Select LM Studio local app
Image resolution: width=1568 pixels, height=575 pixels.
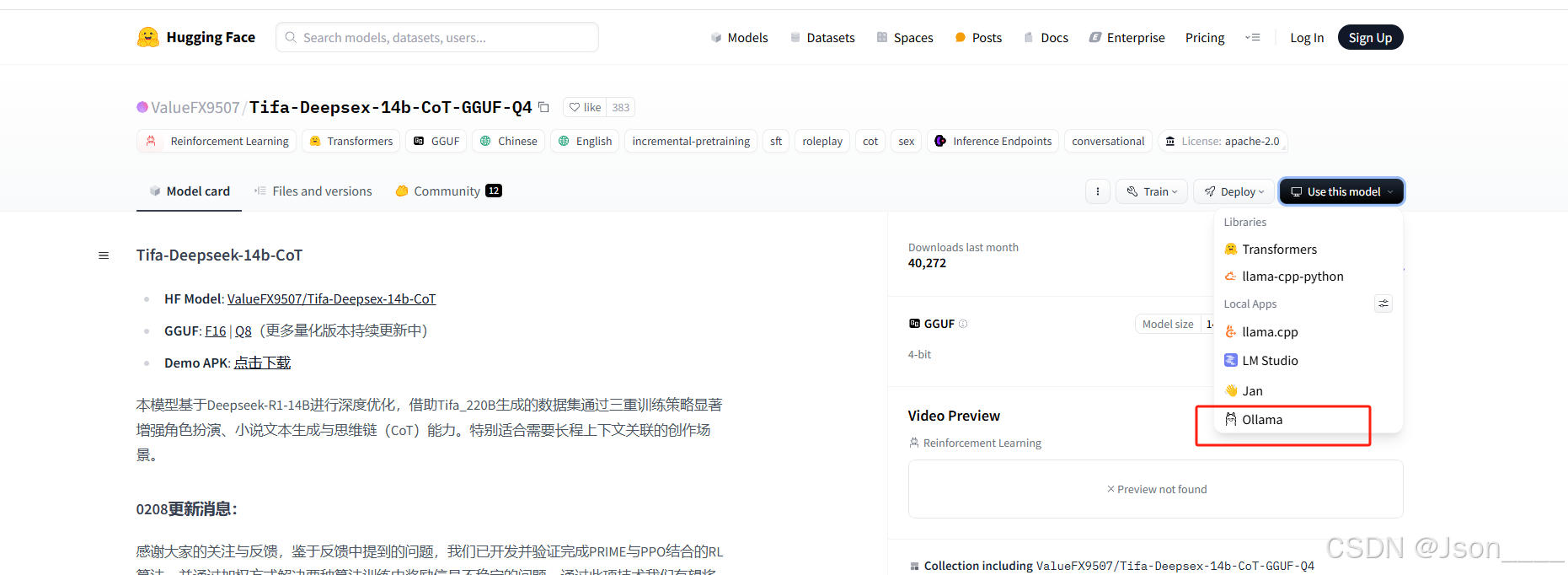pyautogui.click(x=1308, y=360)
